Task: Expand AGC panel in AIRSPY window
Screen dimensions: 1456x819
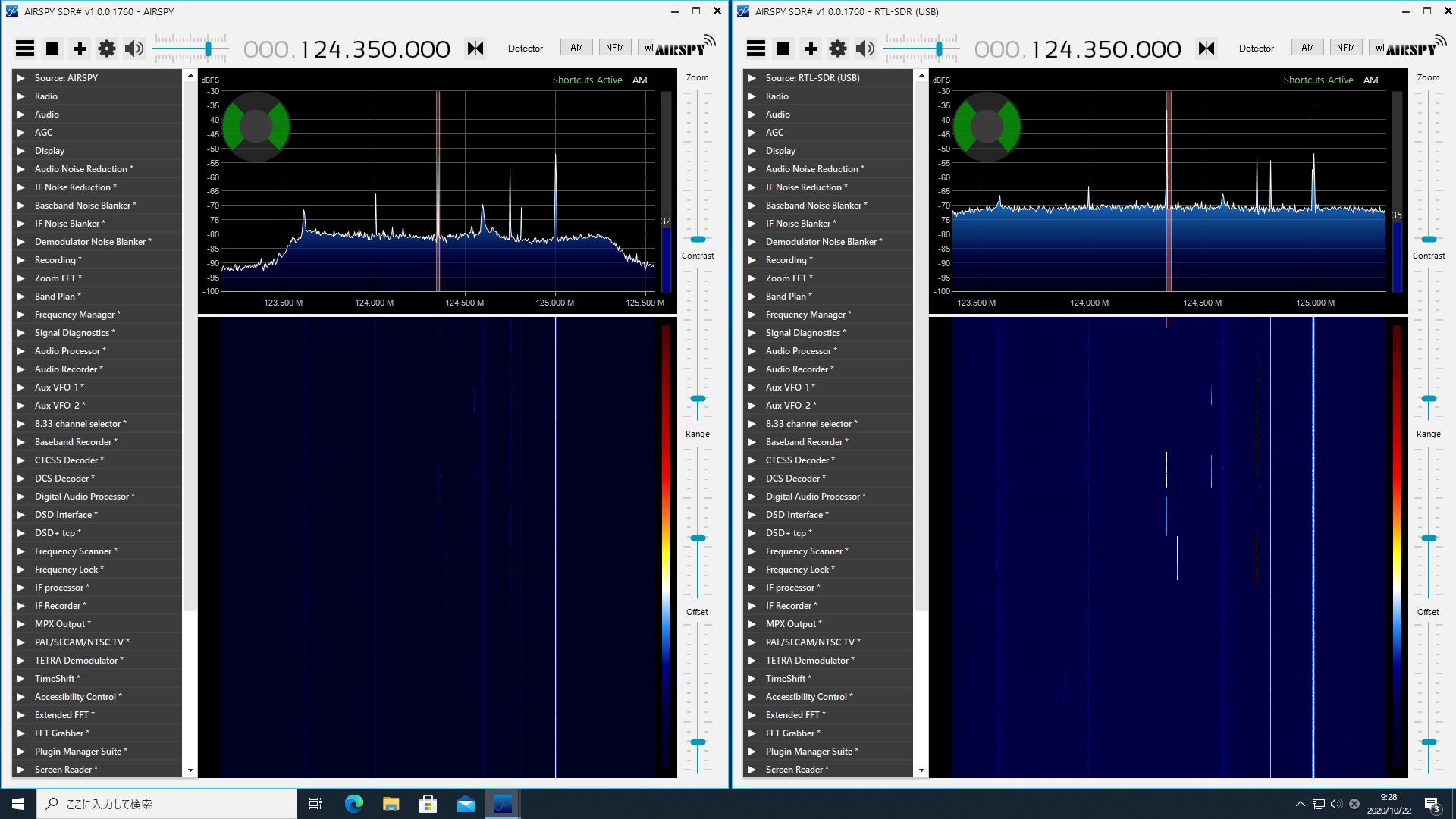Action: (x=97, y=133)
